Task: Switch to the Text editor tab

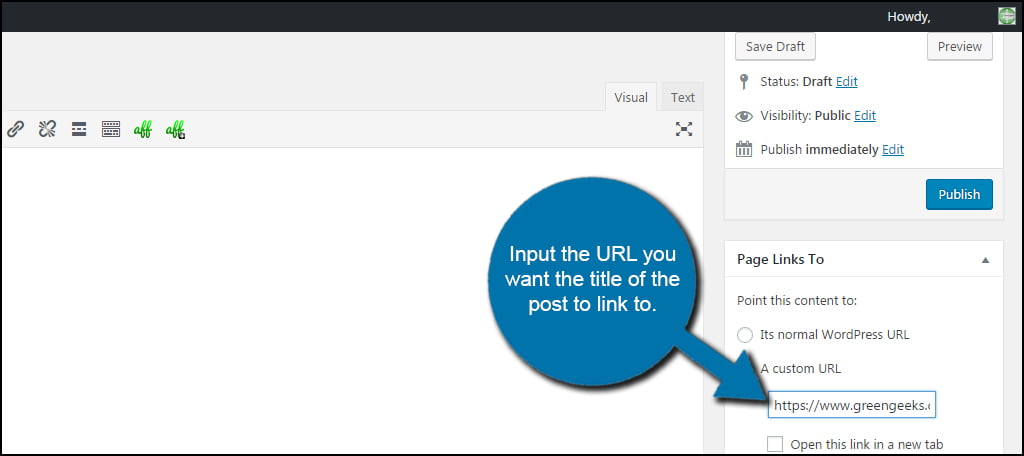Action: (682, 97)
